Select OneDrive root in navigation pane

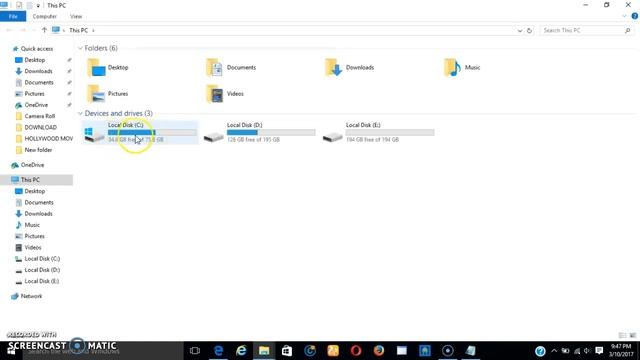[x=32, y=165]
